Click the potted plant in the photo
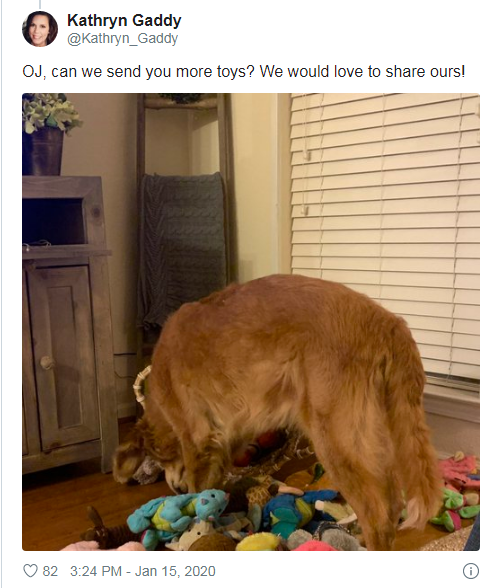The height and width of the screenshot is (588, 499). 47,134
